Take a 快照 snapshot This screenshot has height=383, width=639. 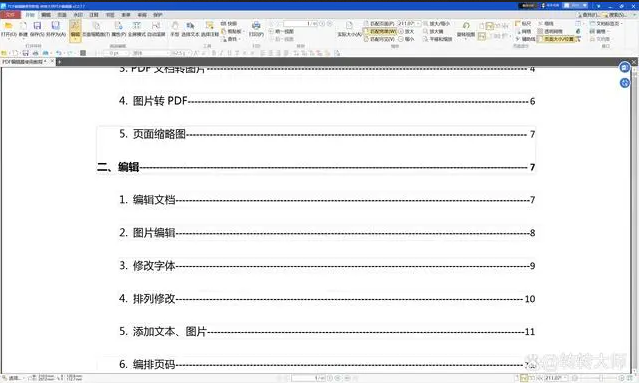229,24
